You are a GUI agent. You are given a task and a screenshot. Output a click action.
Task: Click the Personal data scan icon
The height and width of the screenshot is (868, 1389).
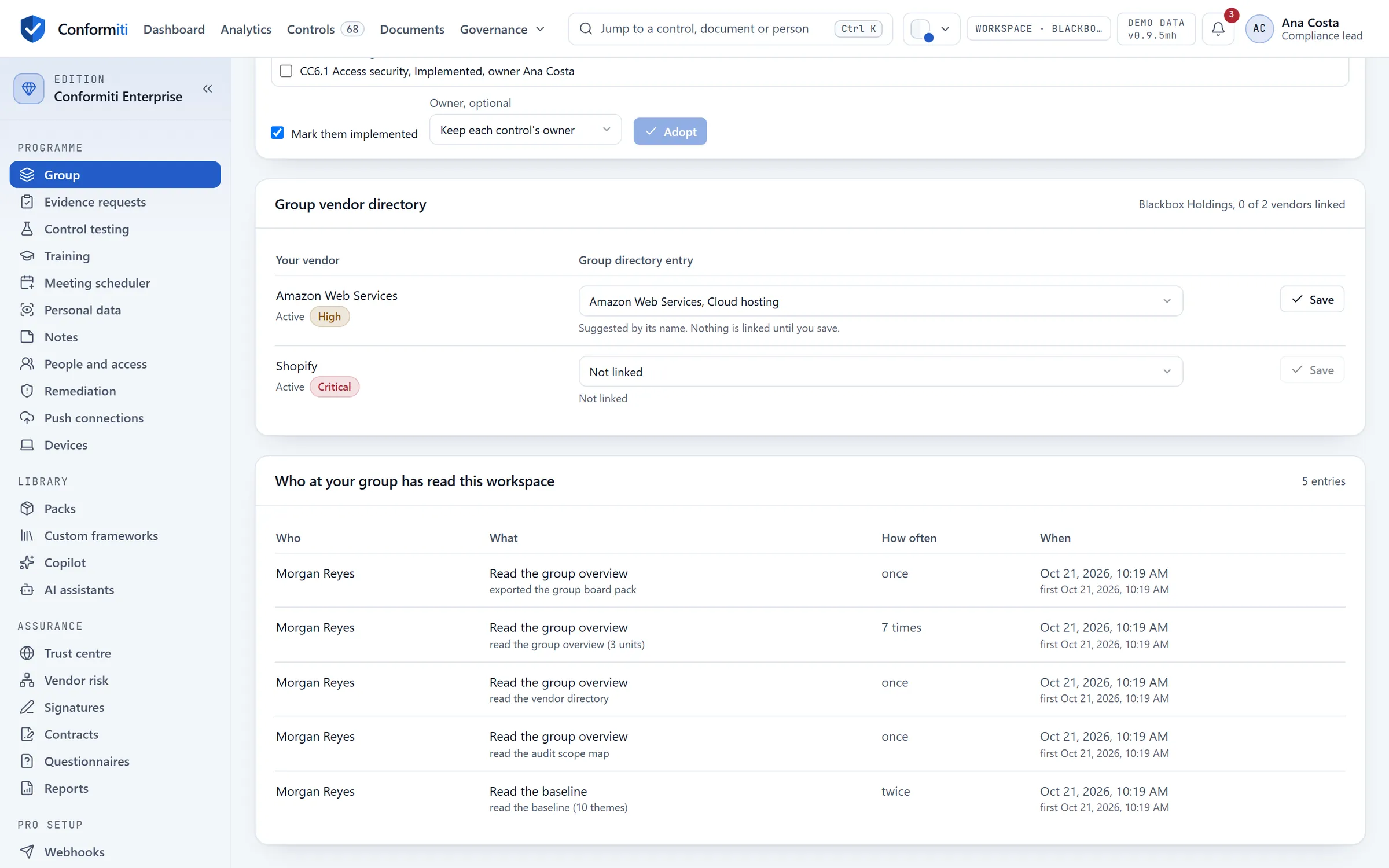point(27,310)
